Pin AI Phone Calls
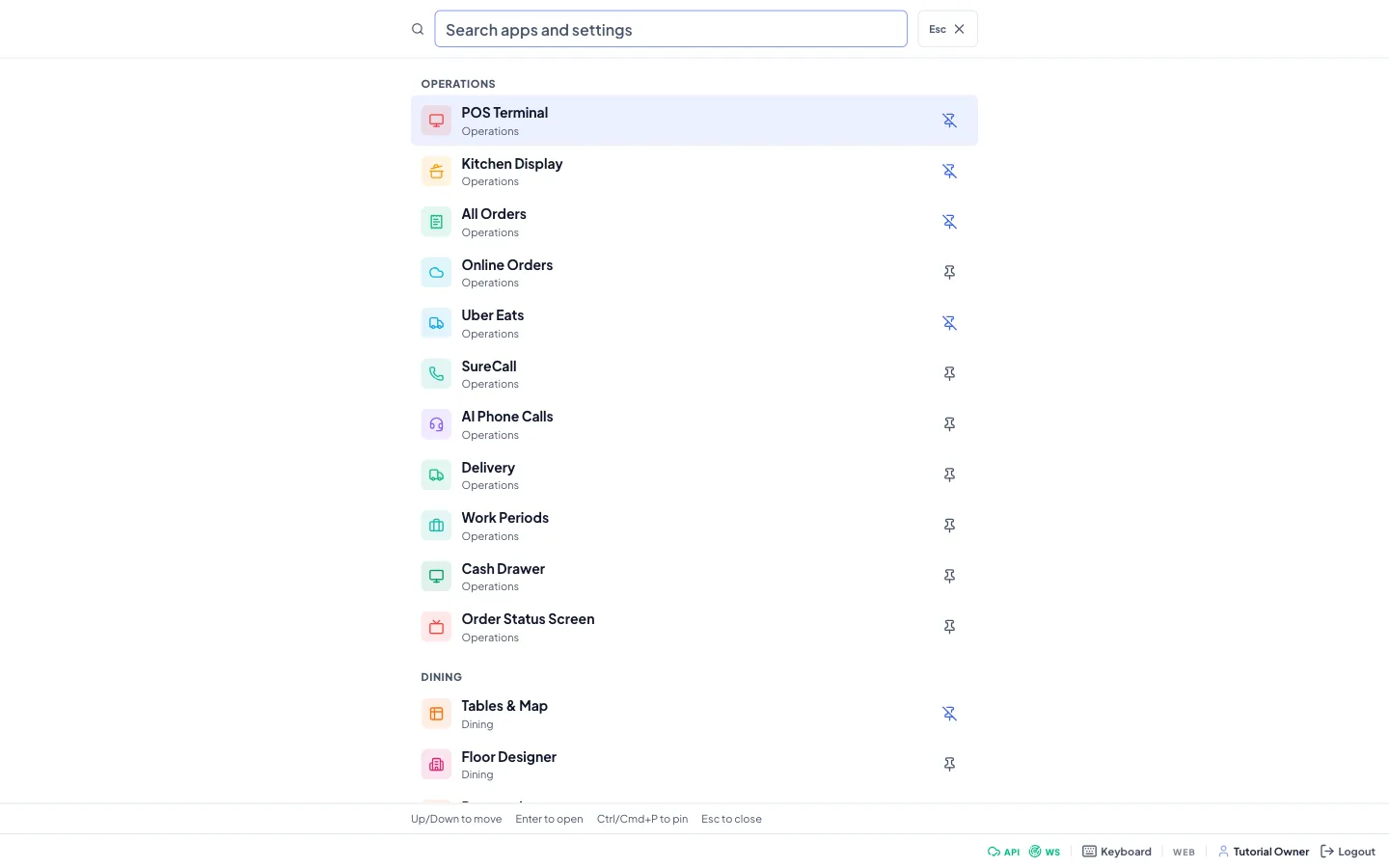Image resolution: width=1389 pixels, height=868 pixels. click(x=949, y=424)
